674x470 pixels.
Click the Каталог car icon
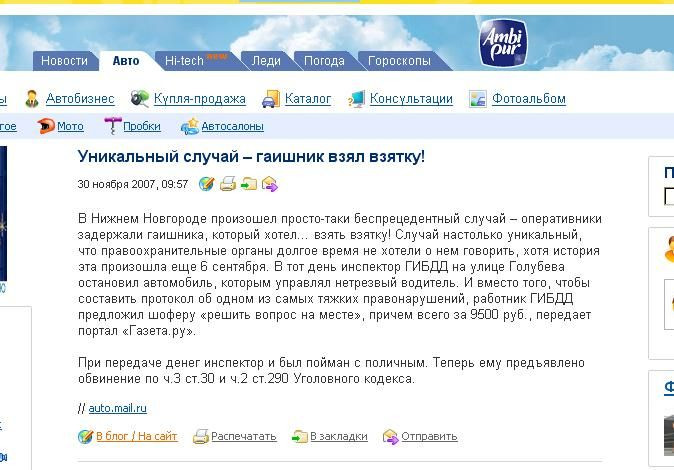[271, 99]
